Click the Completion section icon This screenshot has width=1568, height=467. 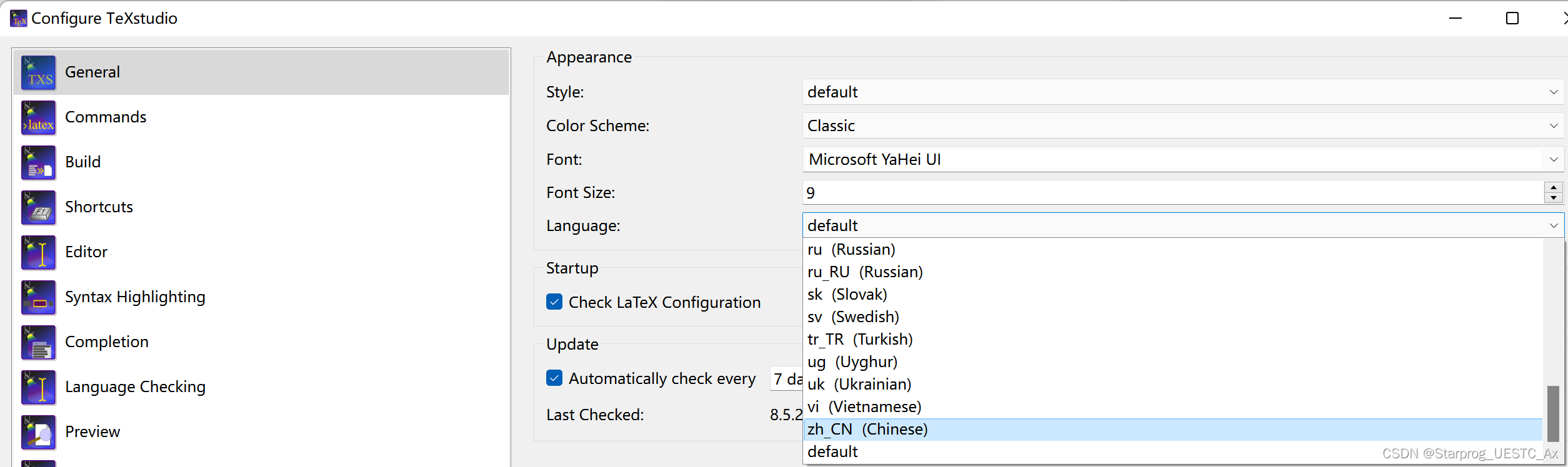coord(39,343)
